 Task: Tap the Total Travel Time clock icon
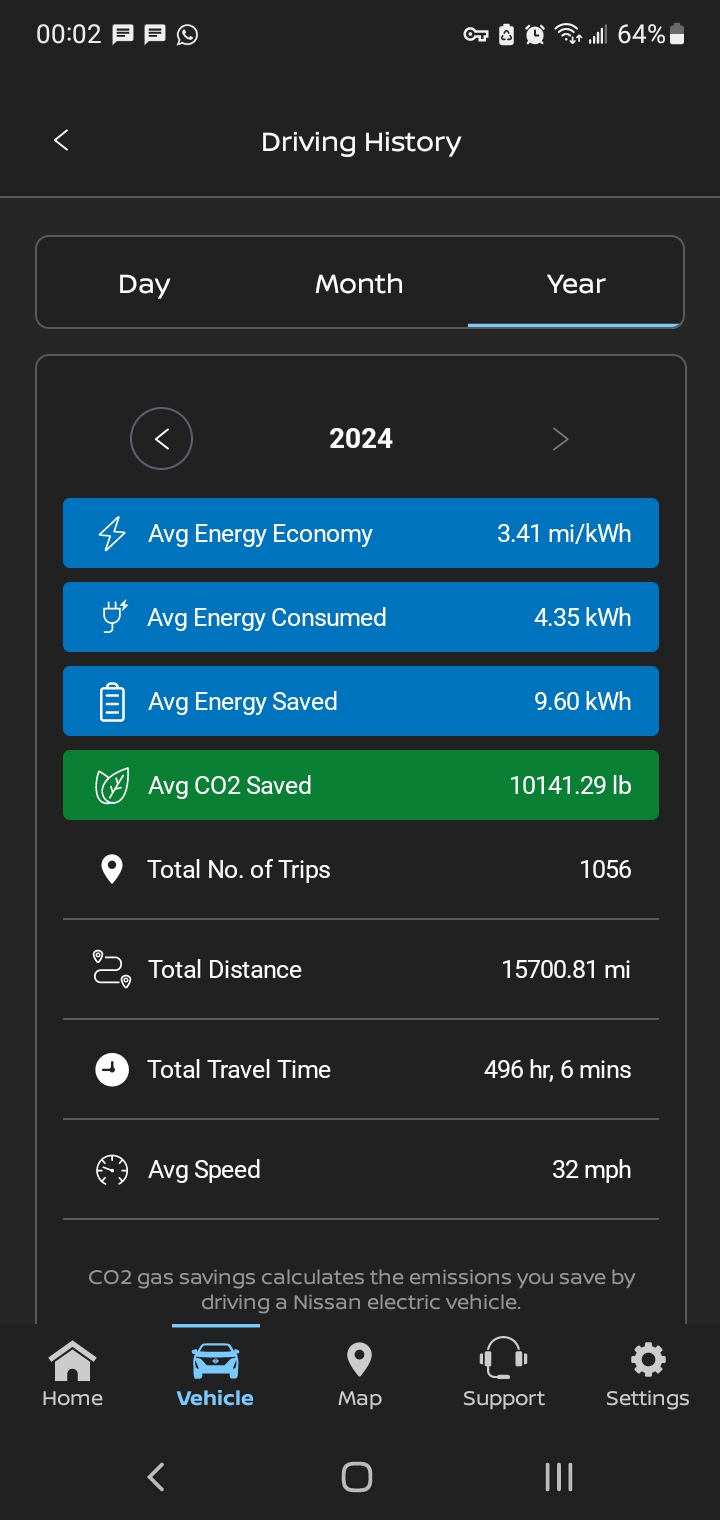pyautogui.click(x=112, y=1069)
